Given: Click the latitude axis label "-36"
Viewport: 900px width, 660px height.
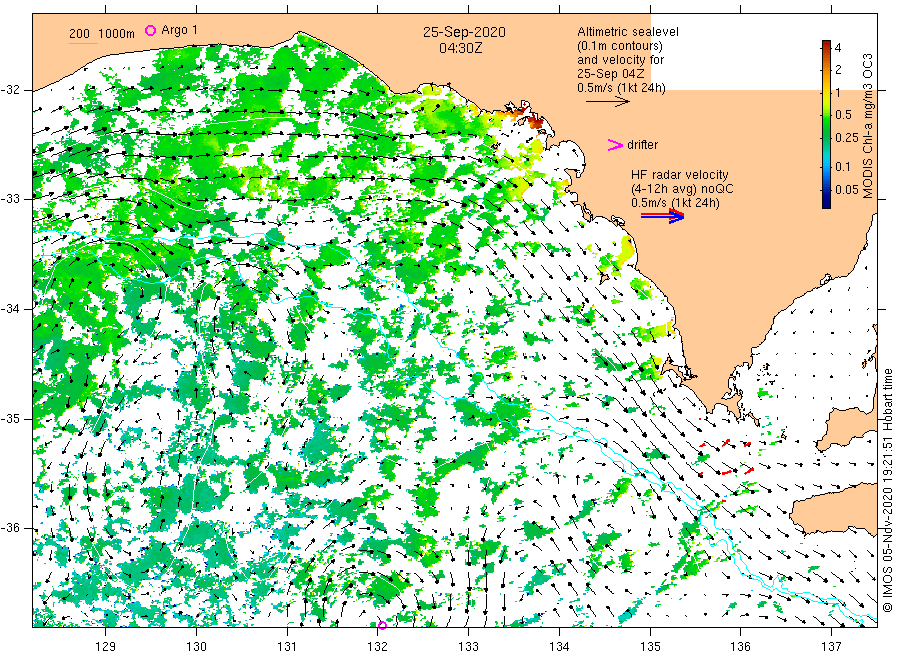Looking at the screenshot, I should point(11,528).
